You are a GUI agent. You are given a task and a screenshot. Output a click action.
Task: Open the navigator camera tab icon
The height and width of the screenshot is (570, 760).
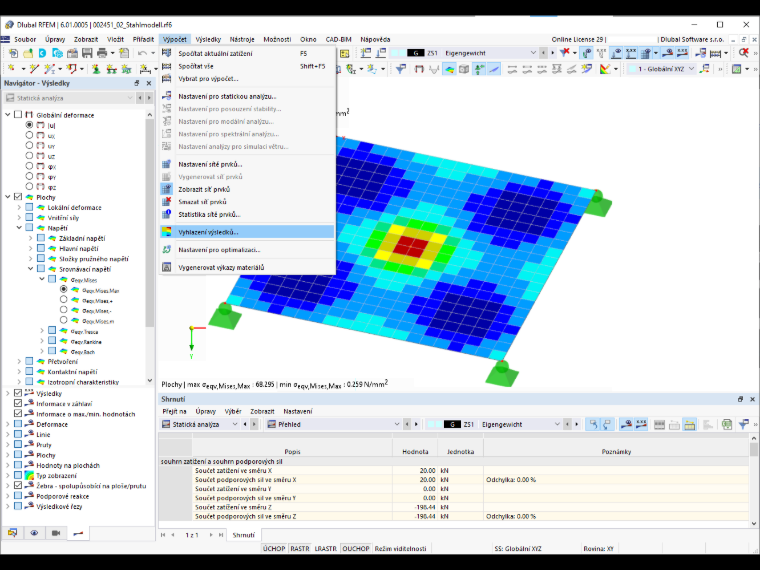[x=56, y=533]
